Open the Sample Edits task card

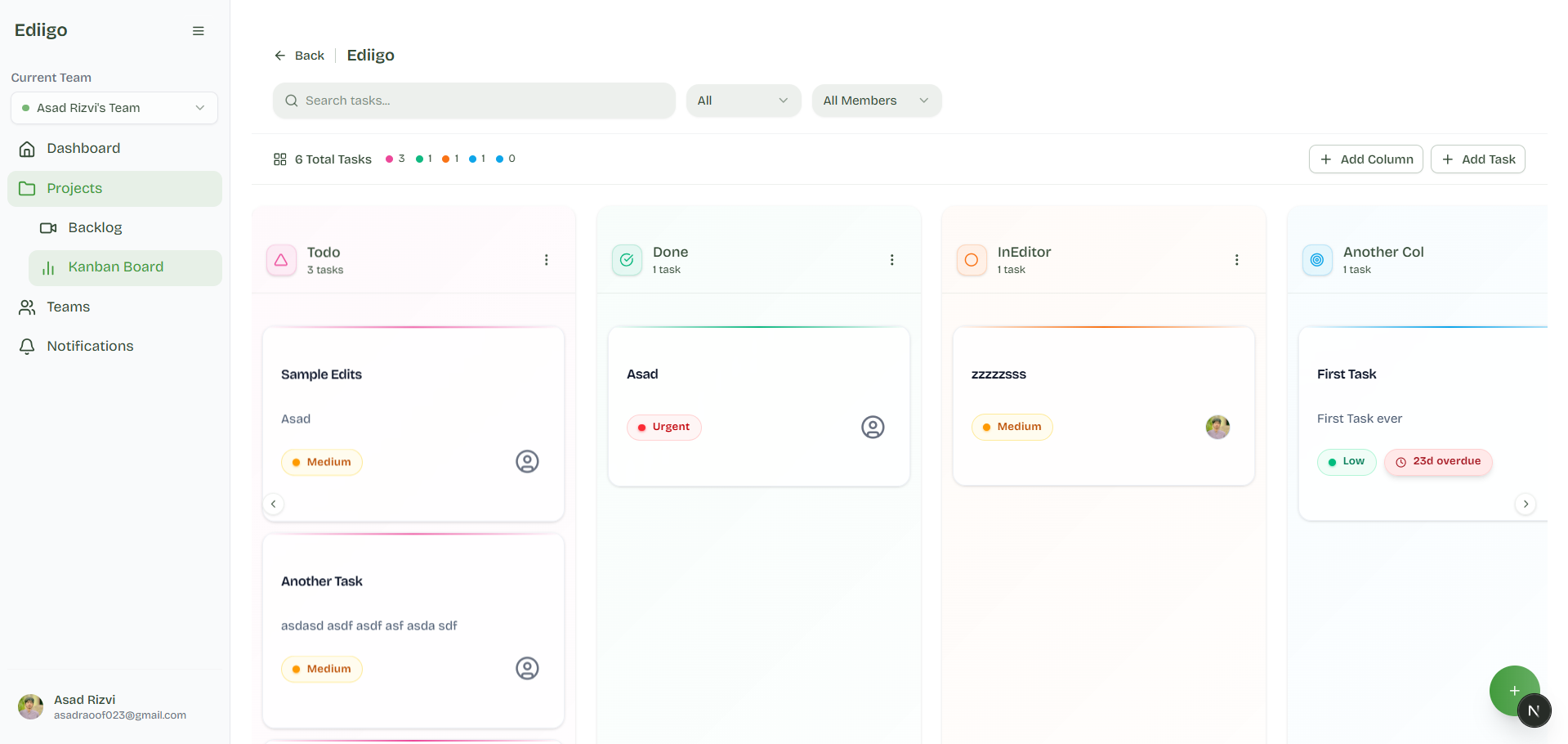[413, 424]
